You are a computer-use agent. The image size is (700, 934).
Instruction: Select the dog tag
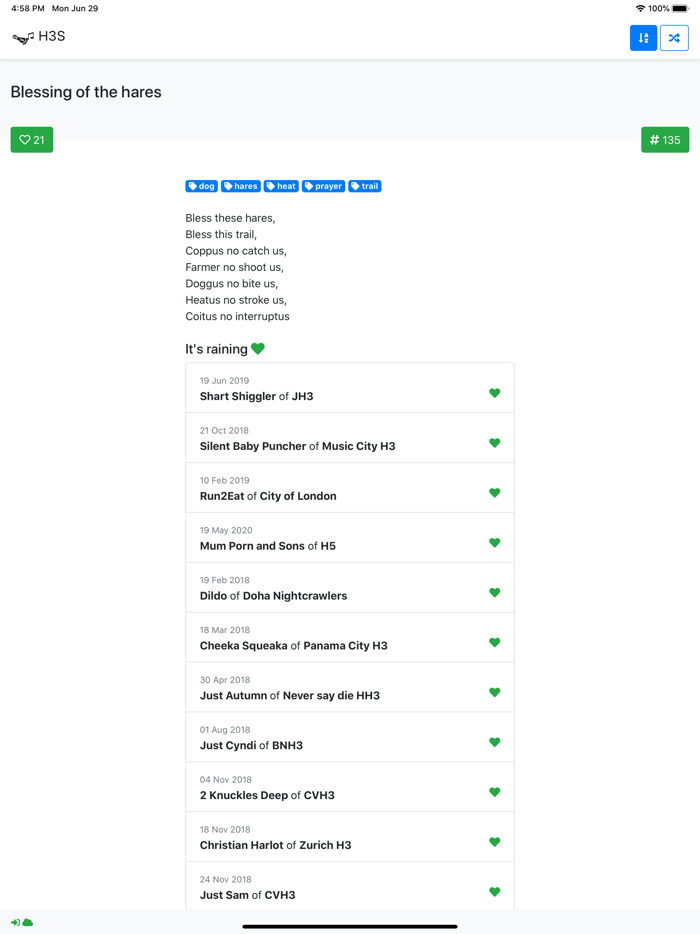(201, 186)
